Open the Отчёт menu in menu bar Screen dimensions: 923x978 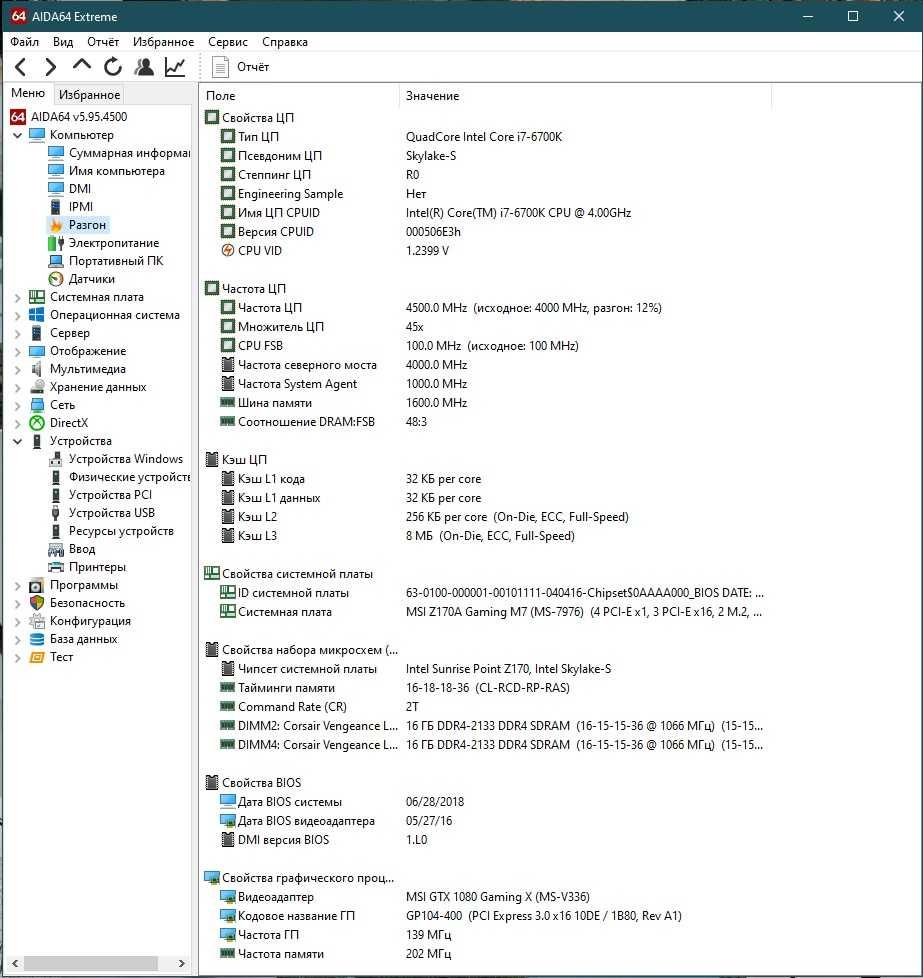click(x=103, y=42)
